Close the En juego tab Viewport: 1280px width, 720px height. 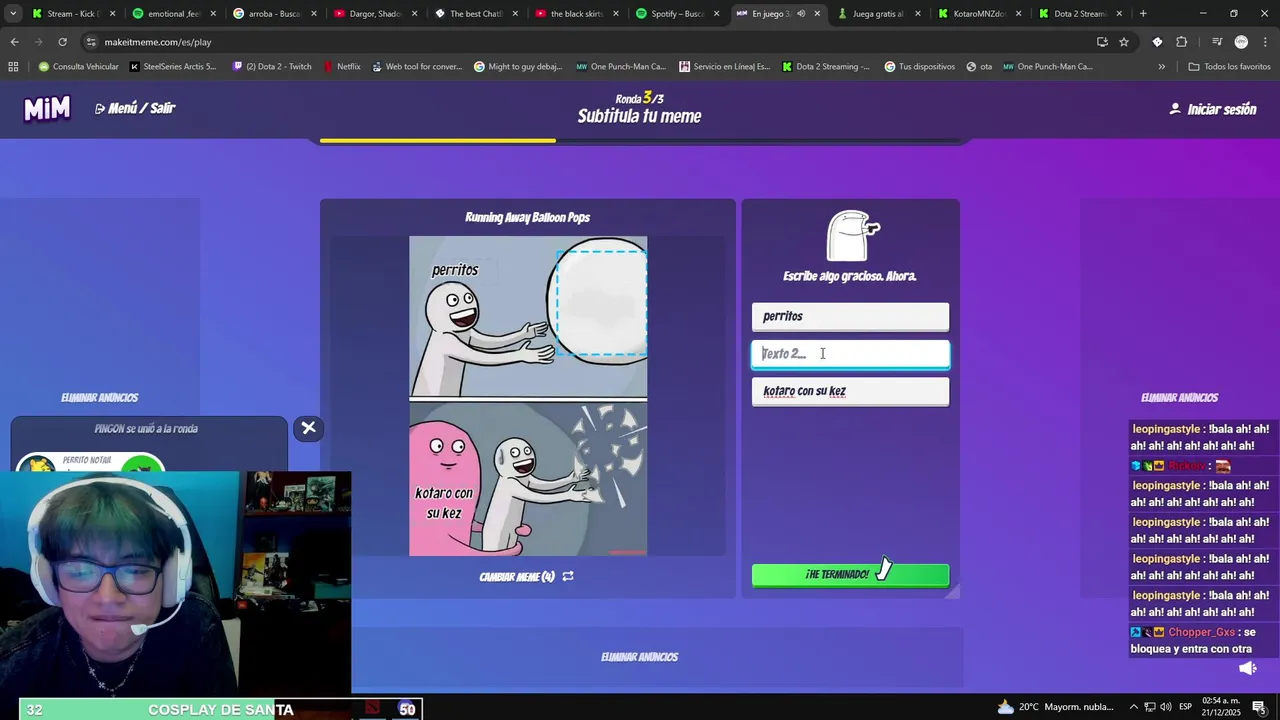[817, 14]
